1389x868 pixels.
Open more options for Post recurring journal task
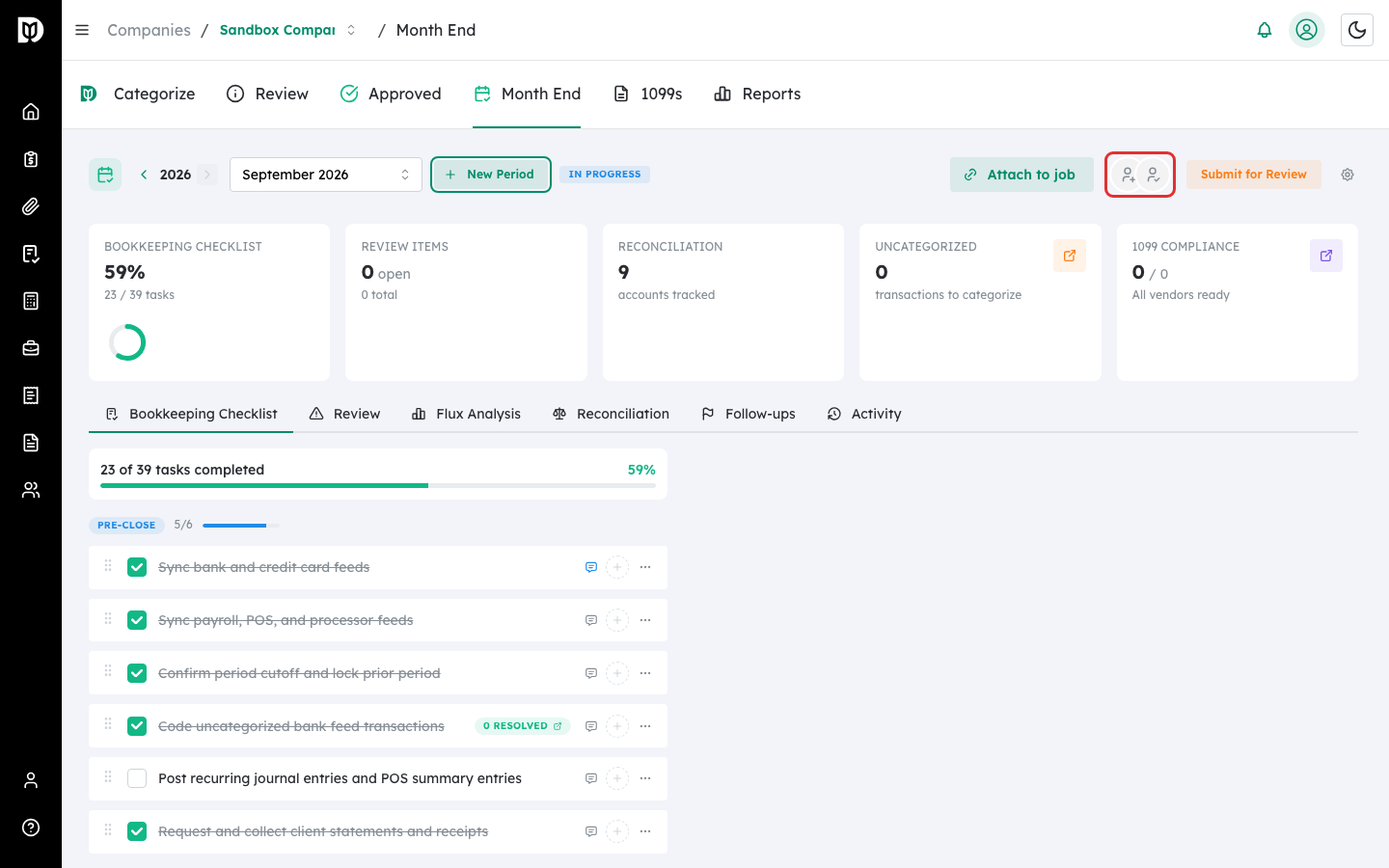click(x=645, y=778)
